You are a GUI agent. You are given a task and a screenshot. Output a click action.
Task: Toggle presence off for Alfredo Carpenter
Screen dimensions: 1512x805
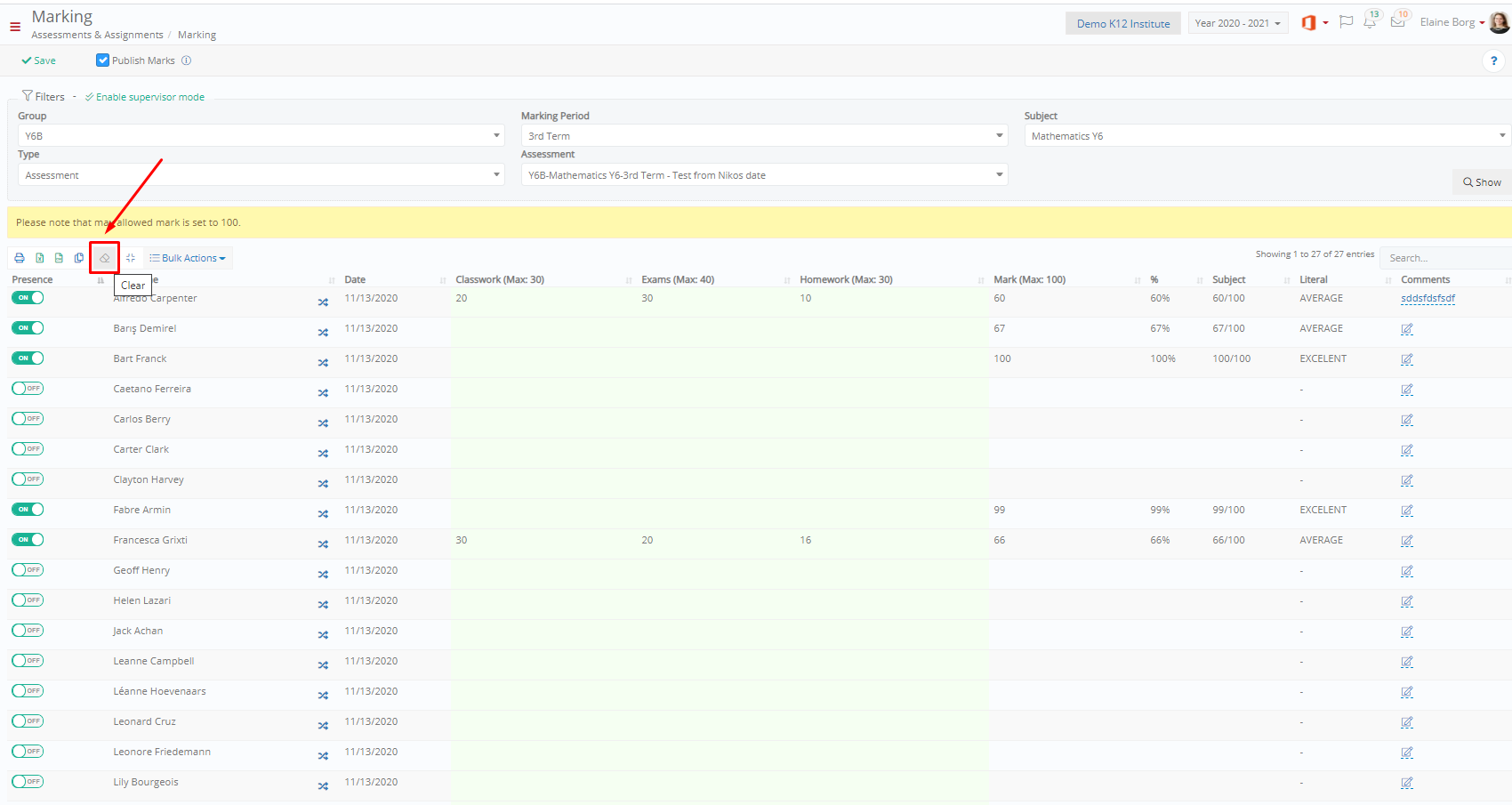[x=28, y=298]
